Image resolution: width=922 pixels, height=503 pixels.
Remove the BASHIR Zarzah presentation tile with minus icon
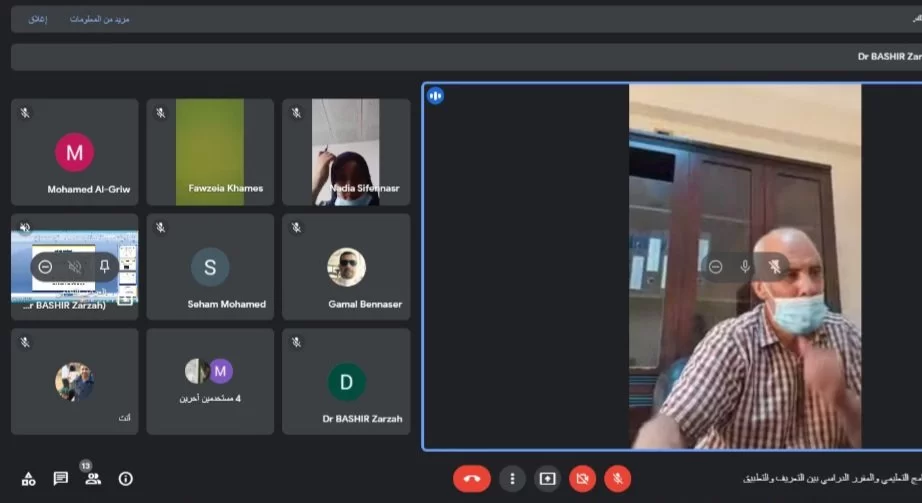45,267
